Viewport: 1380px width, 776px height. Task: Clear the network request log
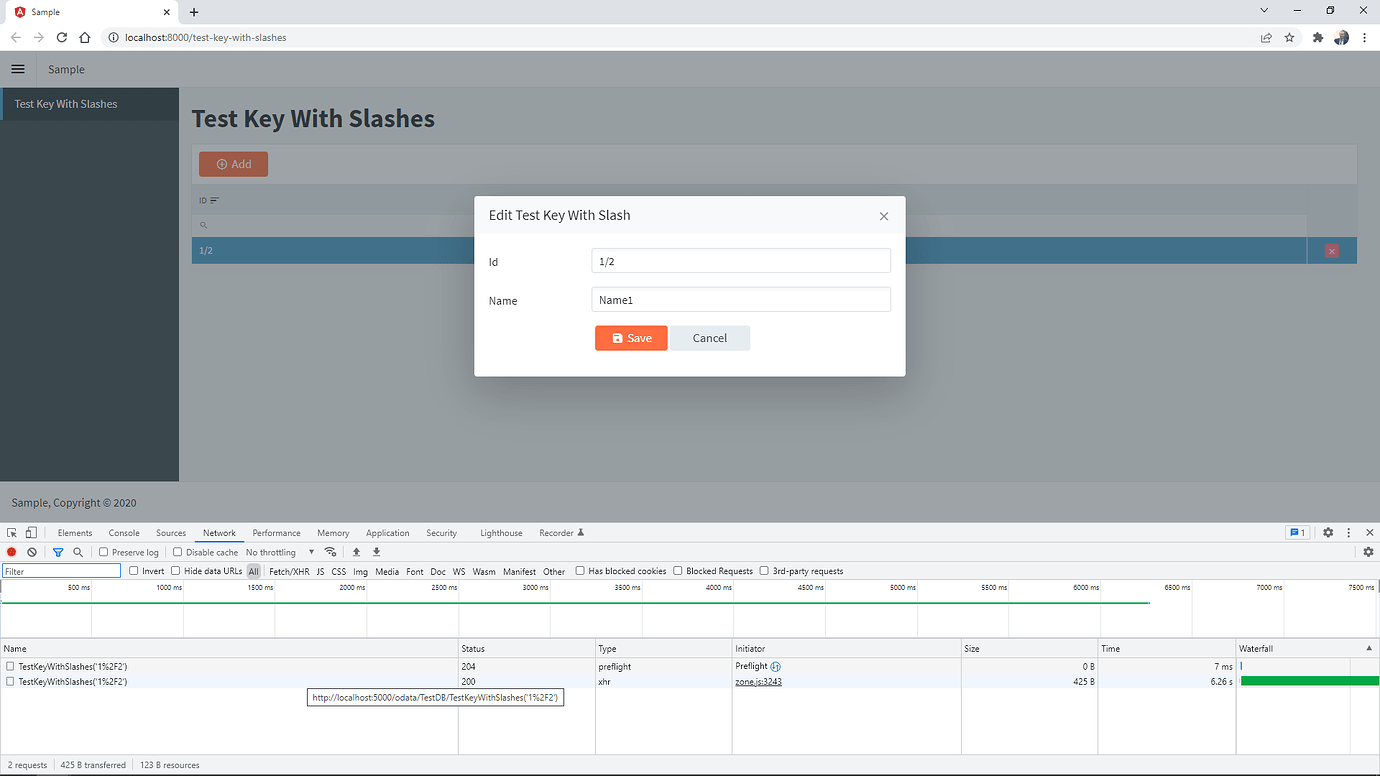(31, 551)
